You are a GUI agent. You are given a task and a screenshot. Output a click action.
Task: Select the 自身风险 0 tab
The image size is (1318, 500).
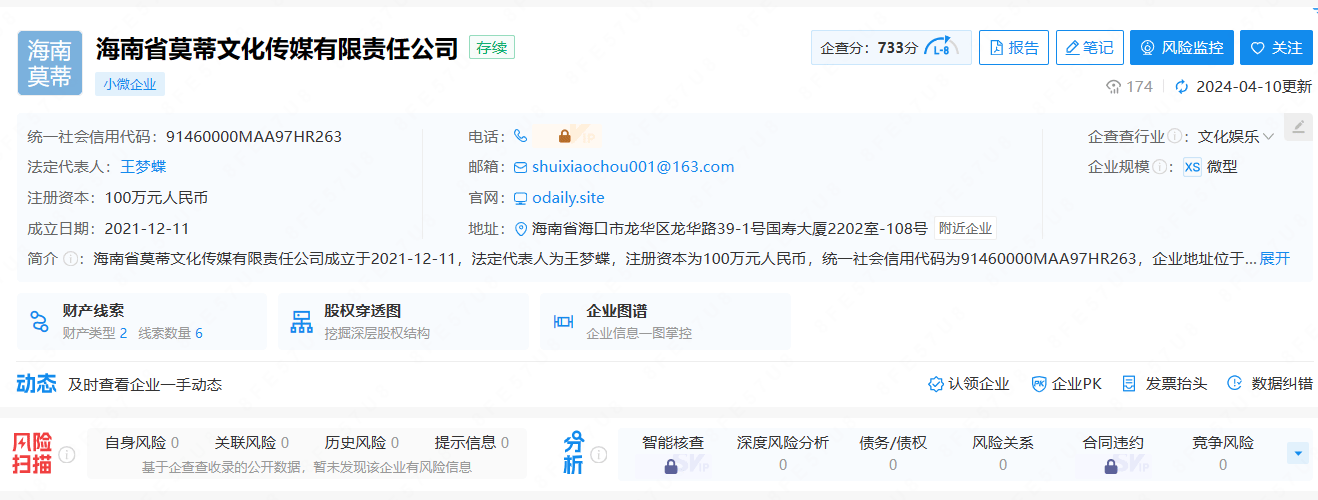[x=142, y=442]
